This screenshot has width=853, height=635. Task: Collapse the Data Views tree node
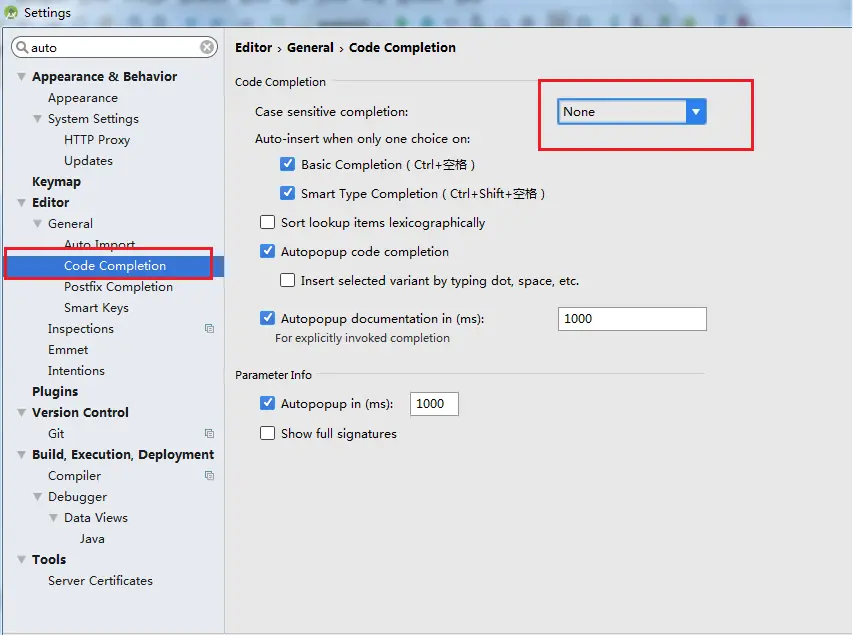point(53,517)
